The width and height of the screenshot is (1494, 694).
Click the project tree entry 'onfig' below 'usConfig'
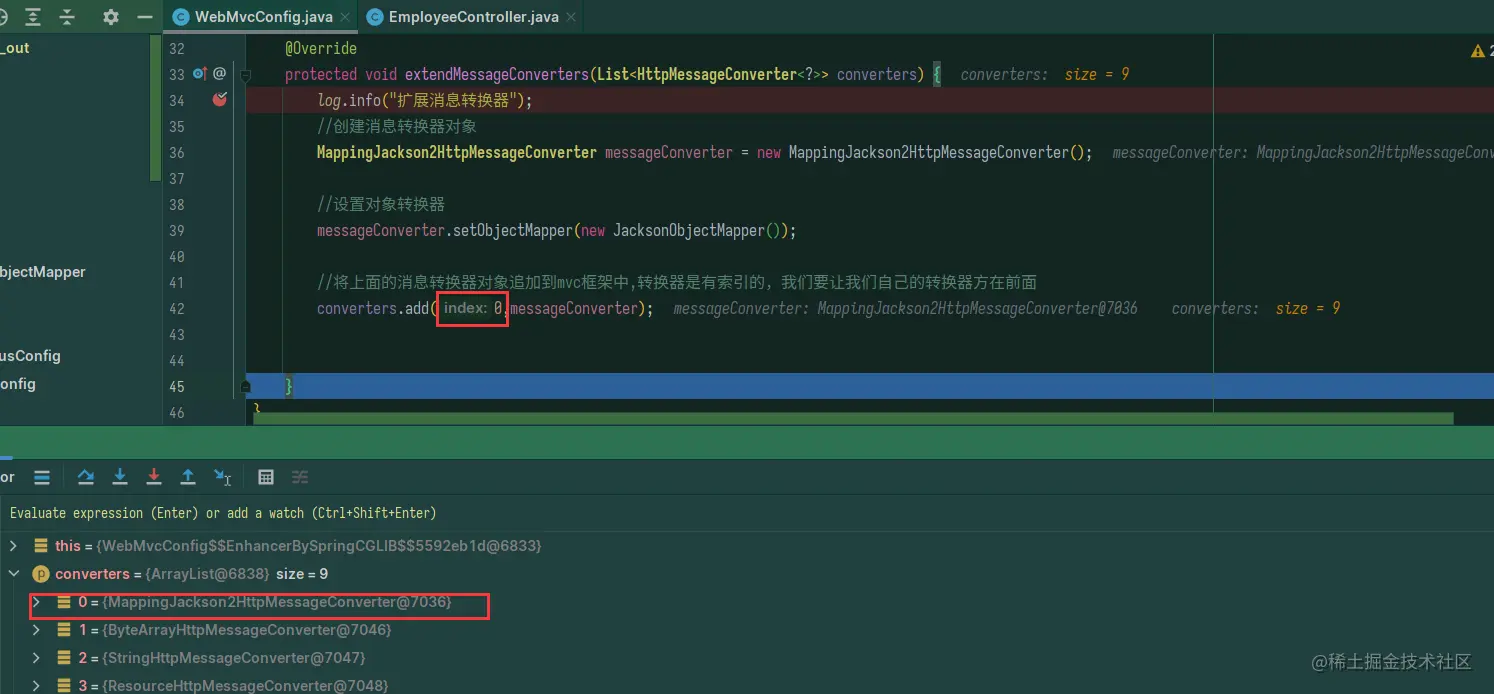point(18,384)
